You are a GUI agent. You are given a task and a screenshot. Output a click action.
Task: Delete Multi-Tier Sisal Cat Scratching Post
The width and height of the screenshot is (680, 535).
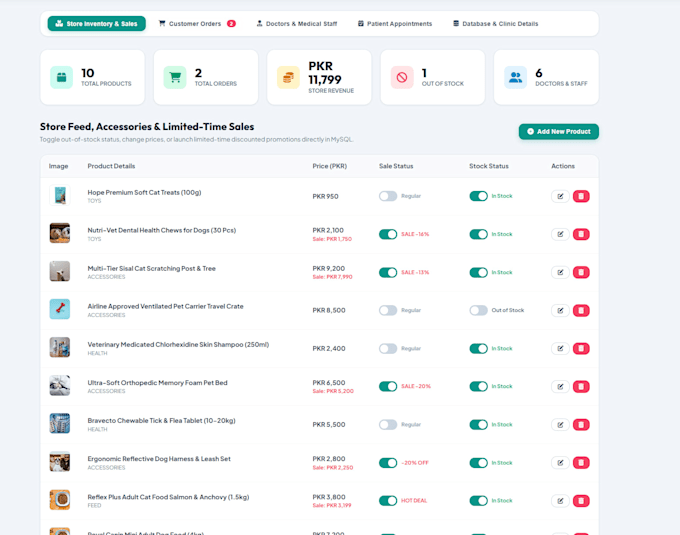(x=581, y=272)
